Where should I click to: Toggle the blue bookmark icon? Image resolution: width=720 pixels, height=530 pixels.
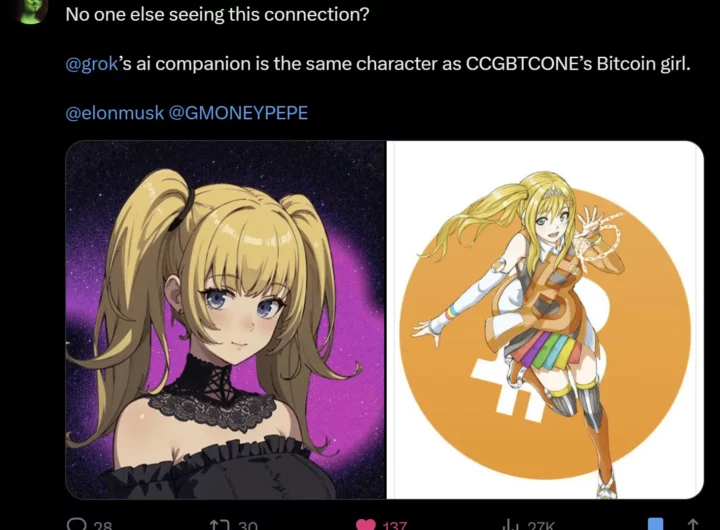click(x=655, y=524)
